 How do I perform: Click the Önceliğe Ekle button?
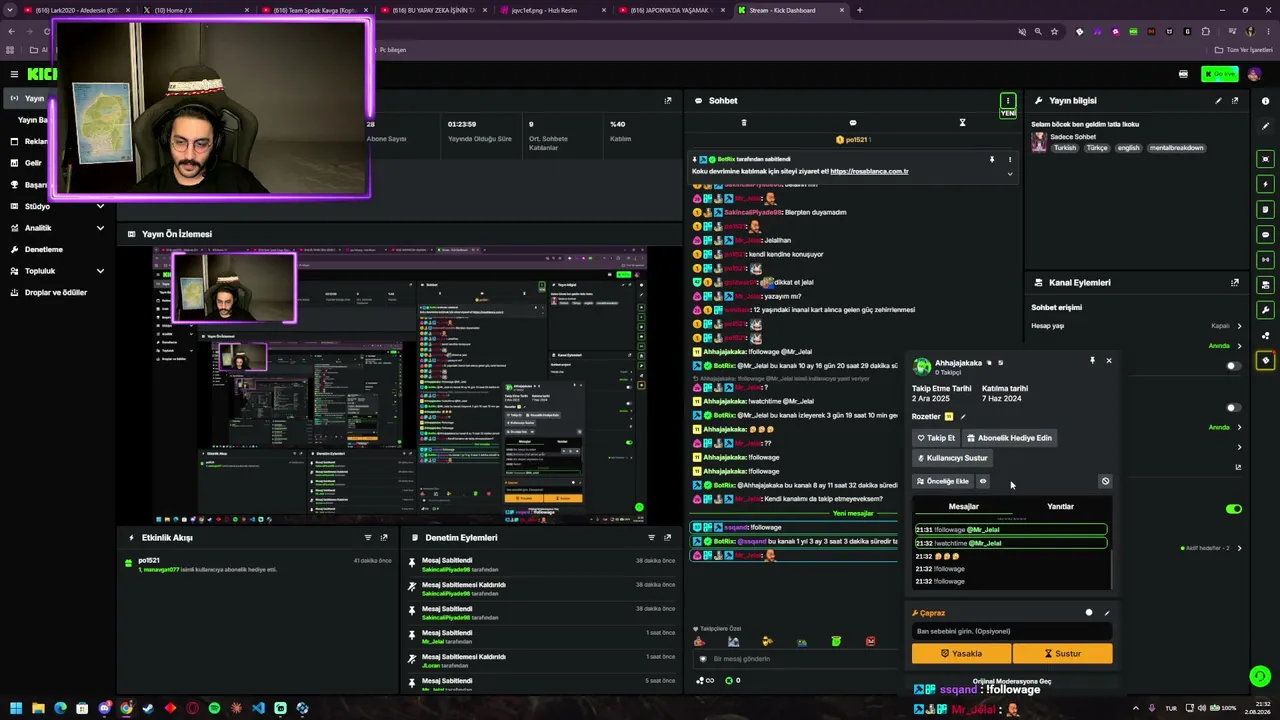pos(943,481)
